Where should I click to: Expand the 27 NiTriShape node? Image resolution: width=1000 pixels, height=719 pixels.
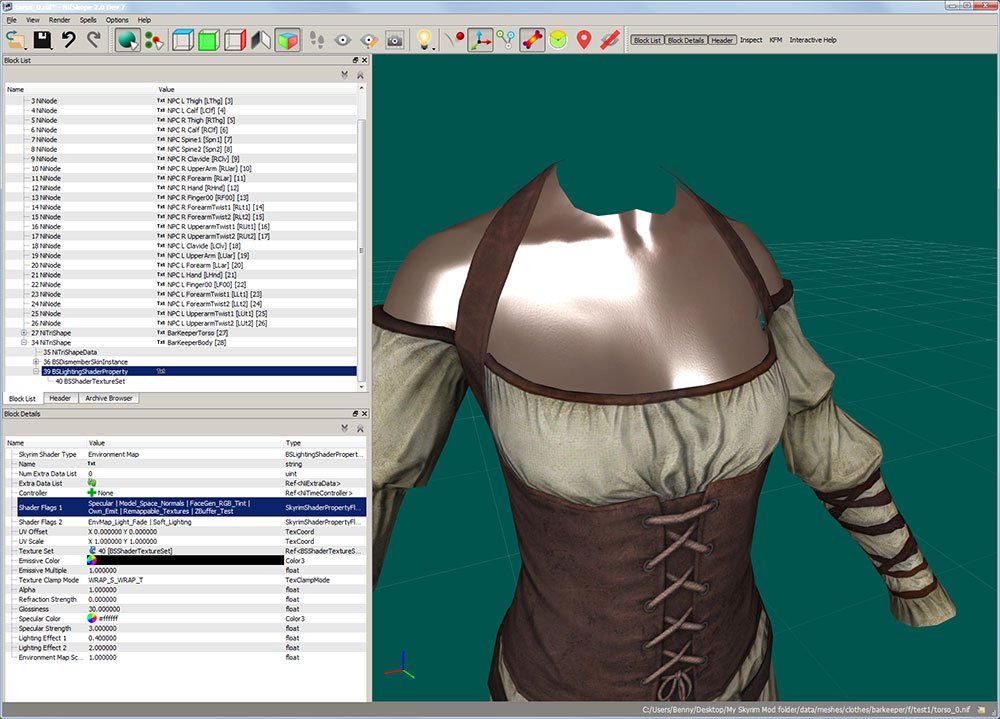point(22,332)
